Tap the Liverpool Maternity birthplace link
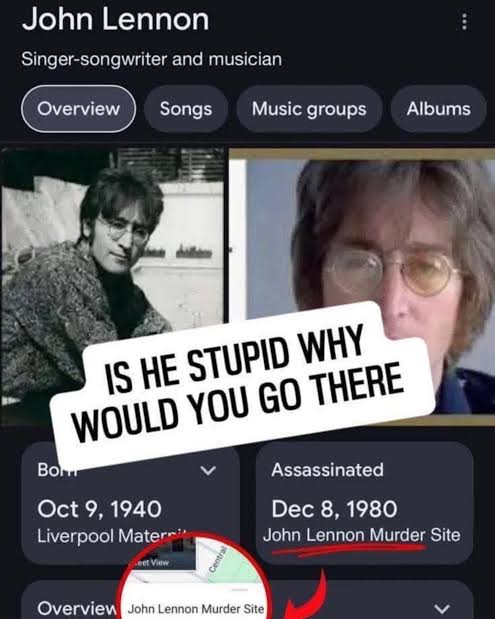Screen dimensions: 495x619 pyautogui.click(x=111, y=536)
